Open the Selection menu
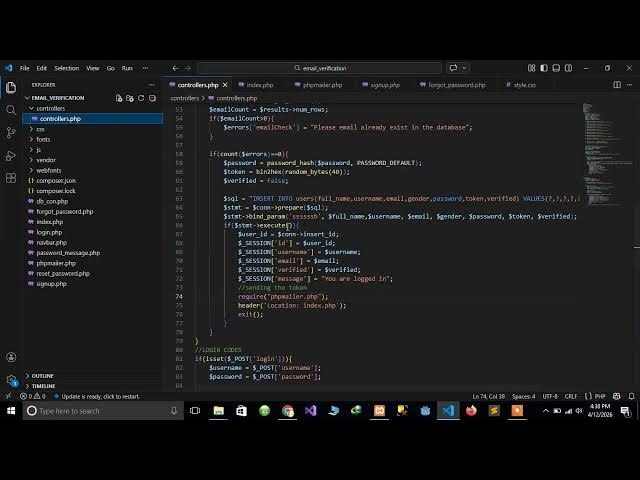640x480 pixels. pyautogui.click(x=67, y=68)
